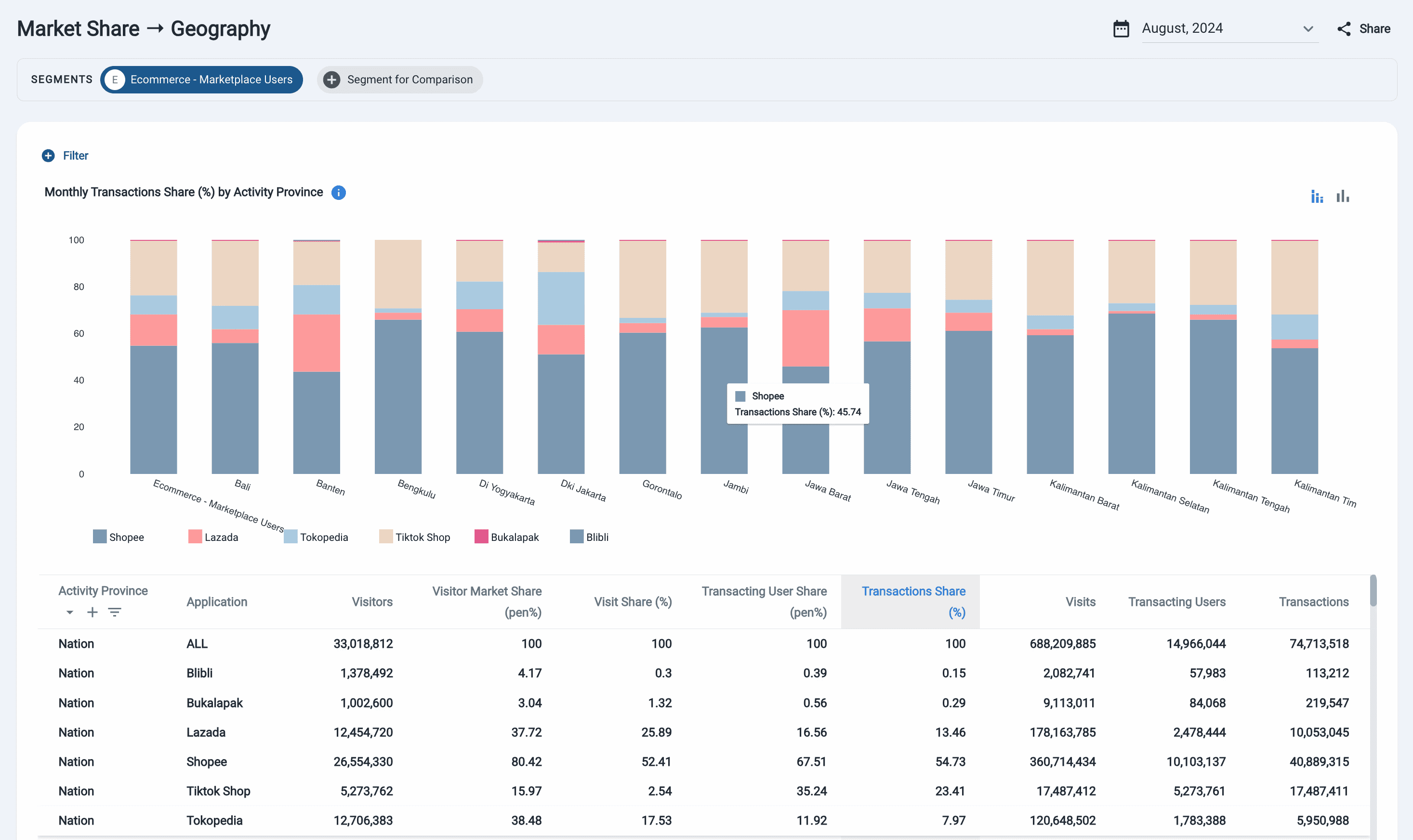
Task: Click the Share text link
Action: coord(1374,29)
